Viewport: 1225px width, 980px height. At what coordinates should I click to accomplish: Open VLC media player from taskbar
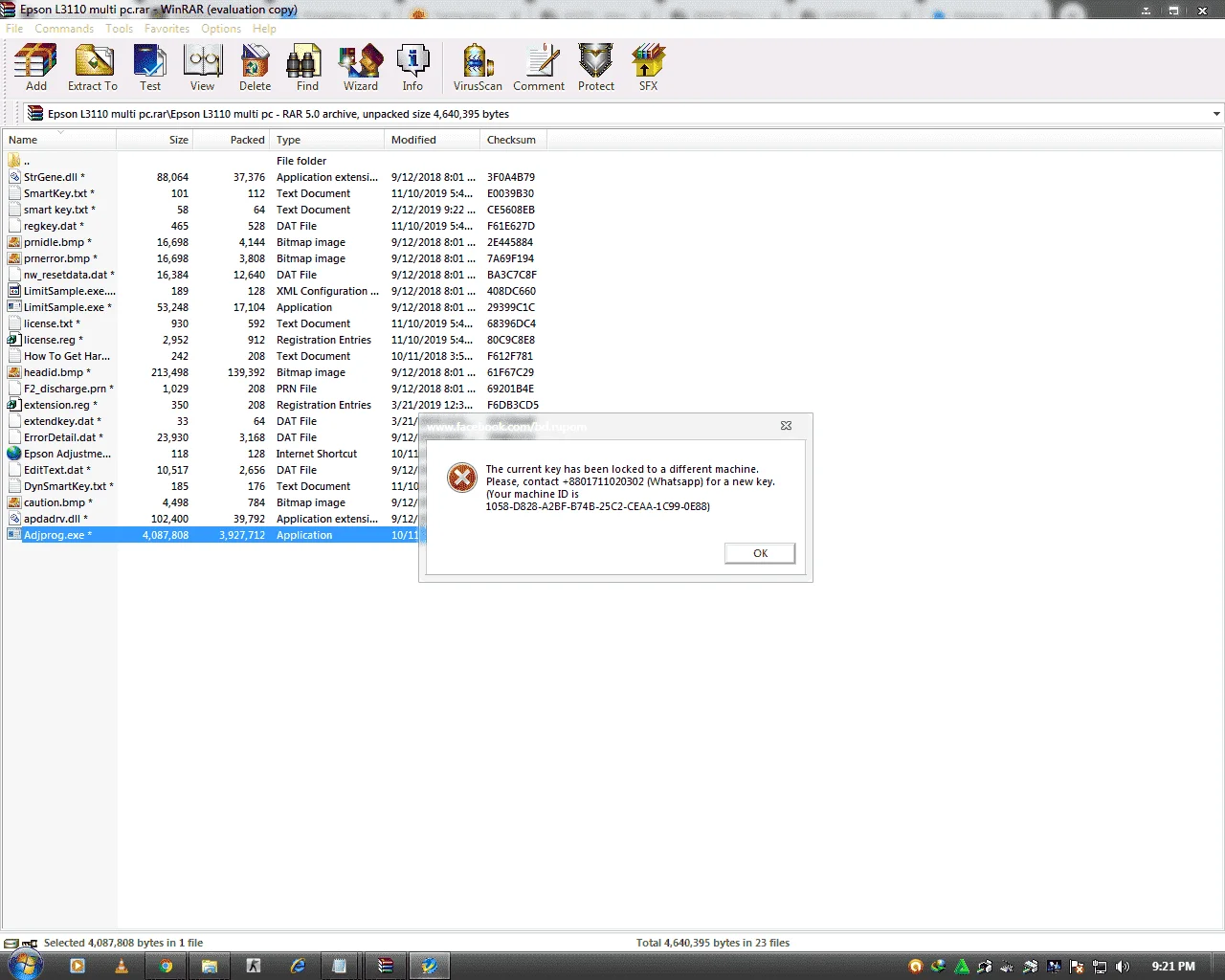click(122, 967)
